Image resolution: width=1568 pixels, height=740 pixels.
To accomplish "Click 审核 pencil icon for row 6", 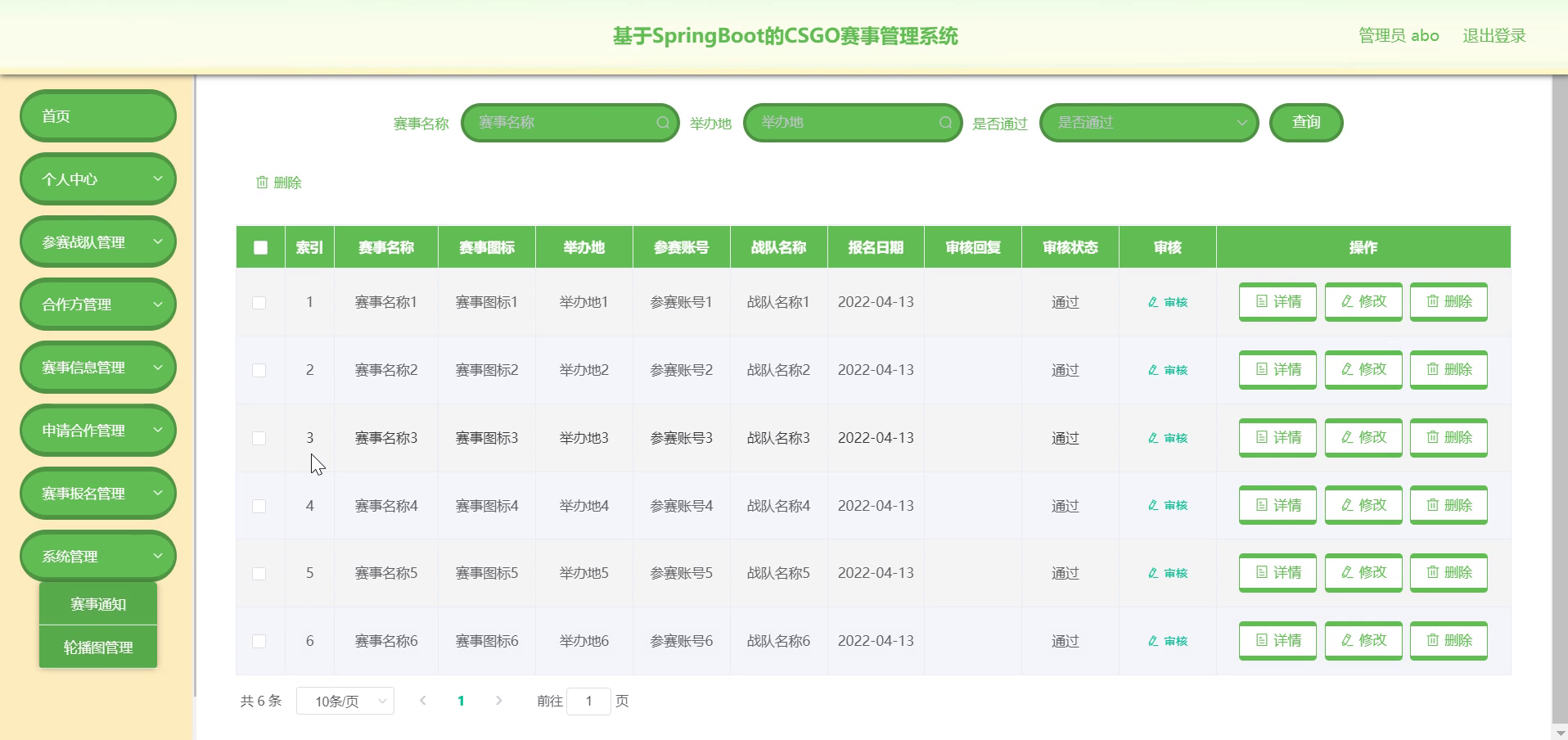I will click(x=1153, y=641).
